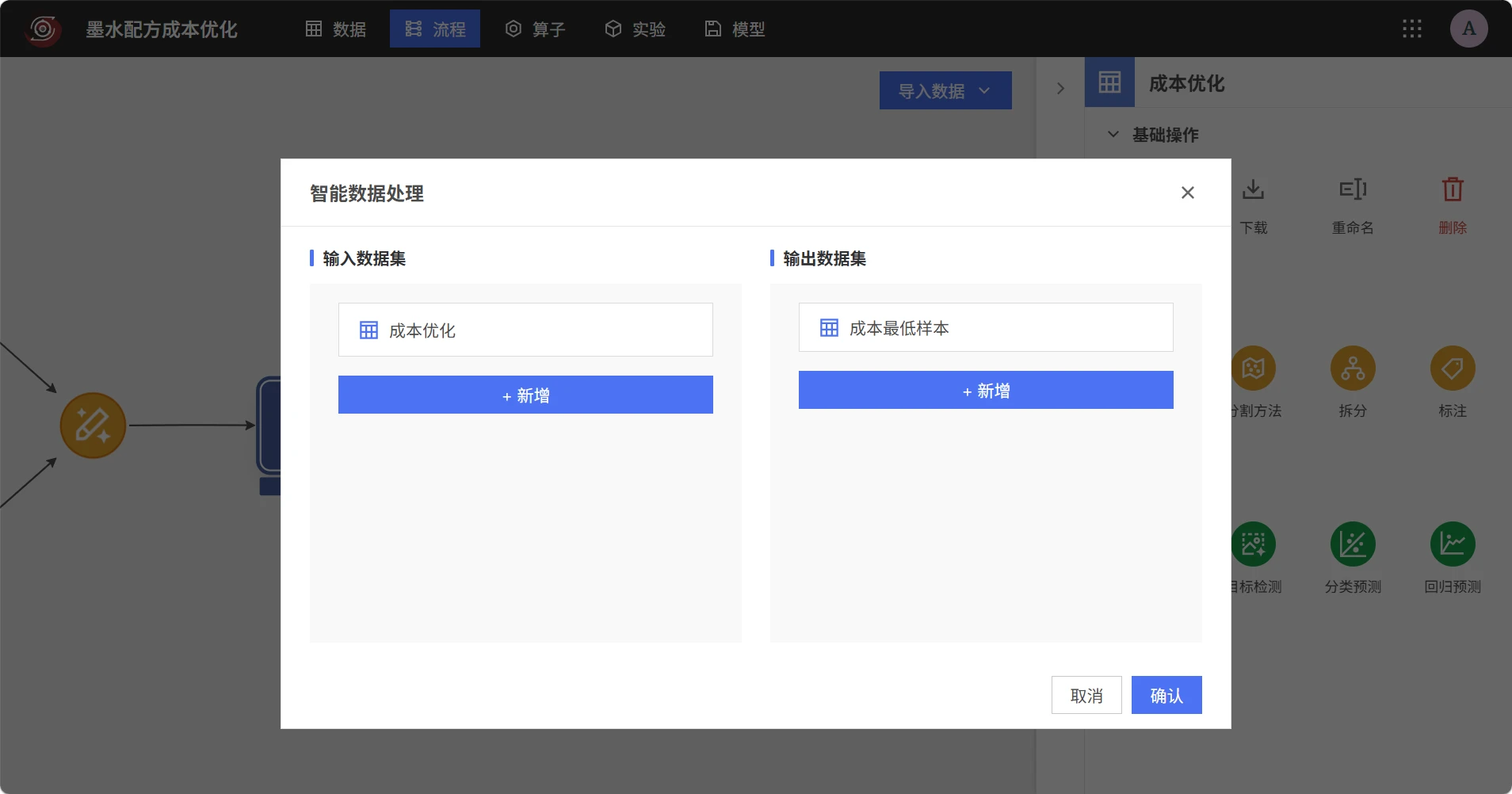Close the 智能数据处理 dialog

[x=1187, y=193]
